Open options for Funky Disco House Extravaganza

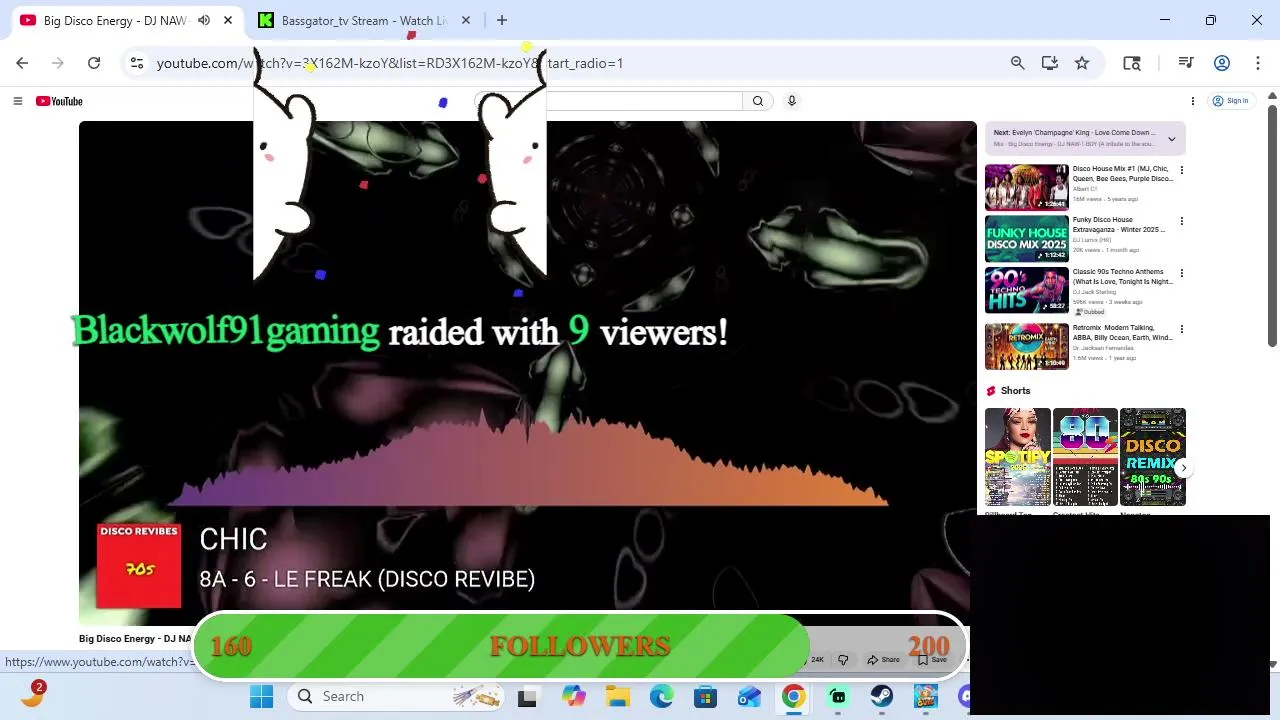point(1181,221)
